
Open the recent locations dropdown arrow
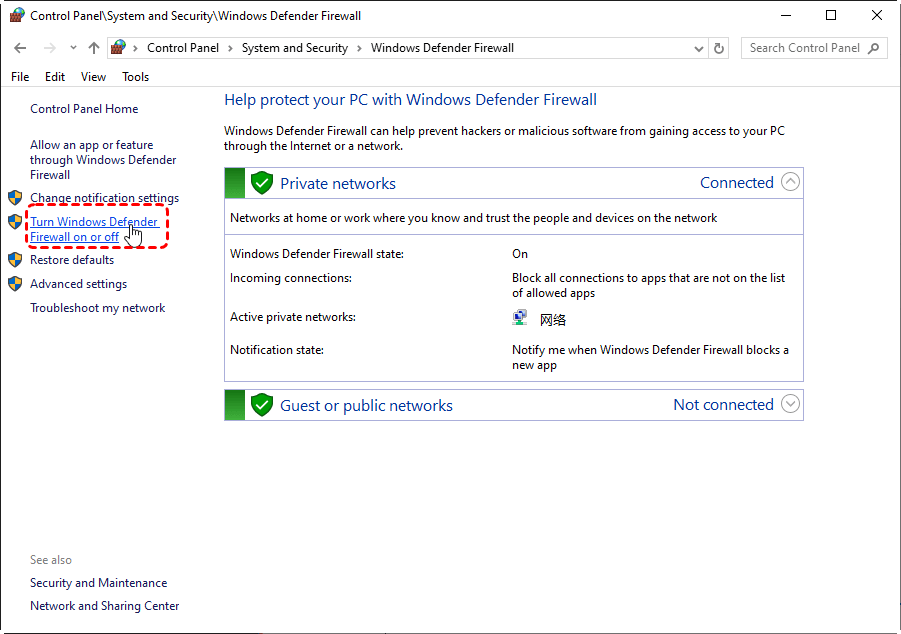[73, 48]
